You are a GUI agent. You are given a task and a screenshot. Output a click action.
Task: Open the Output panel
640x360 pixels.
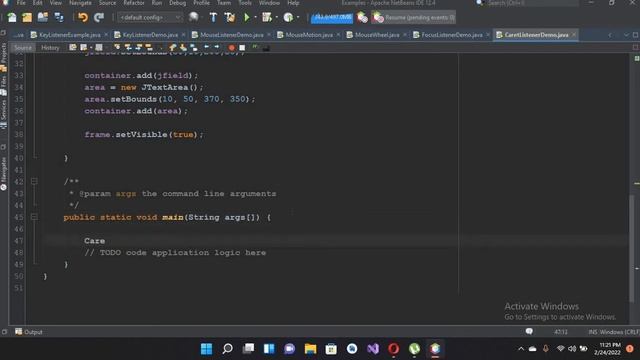[x=29, y=332]
